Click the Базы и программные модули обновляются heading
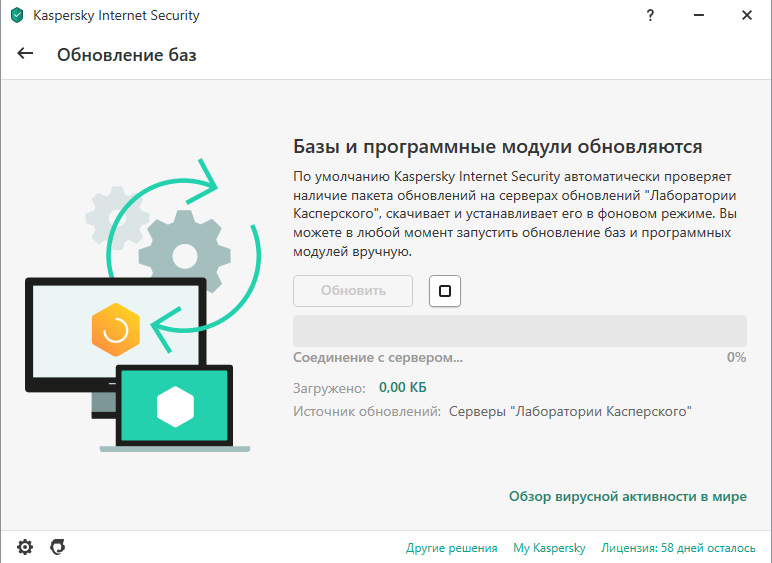This screenshot has width=772, height=563. point(498,147)
